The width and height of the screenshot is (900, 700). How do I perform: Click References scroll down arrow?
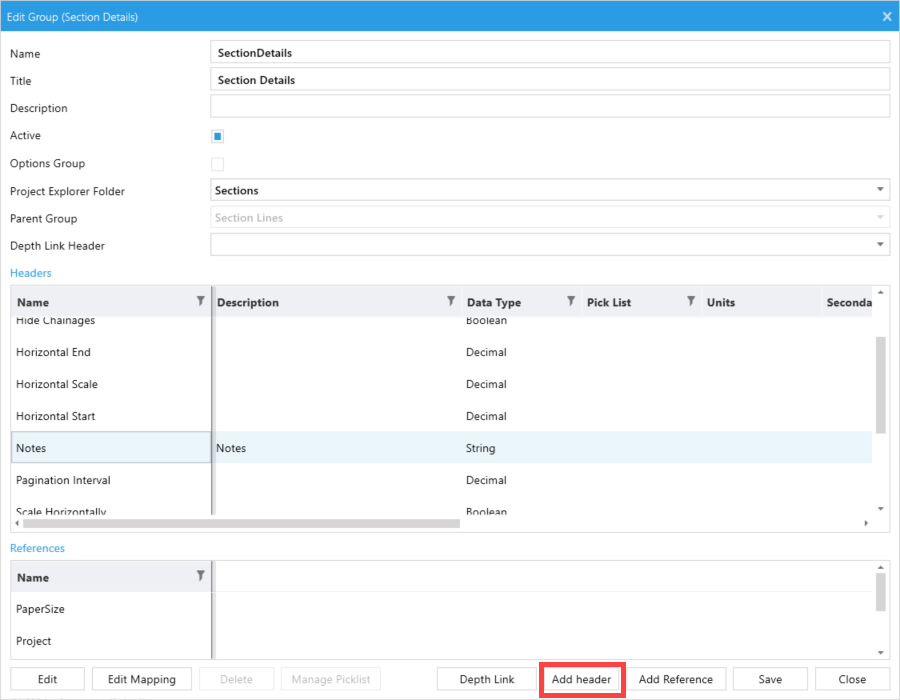point(880,652)
